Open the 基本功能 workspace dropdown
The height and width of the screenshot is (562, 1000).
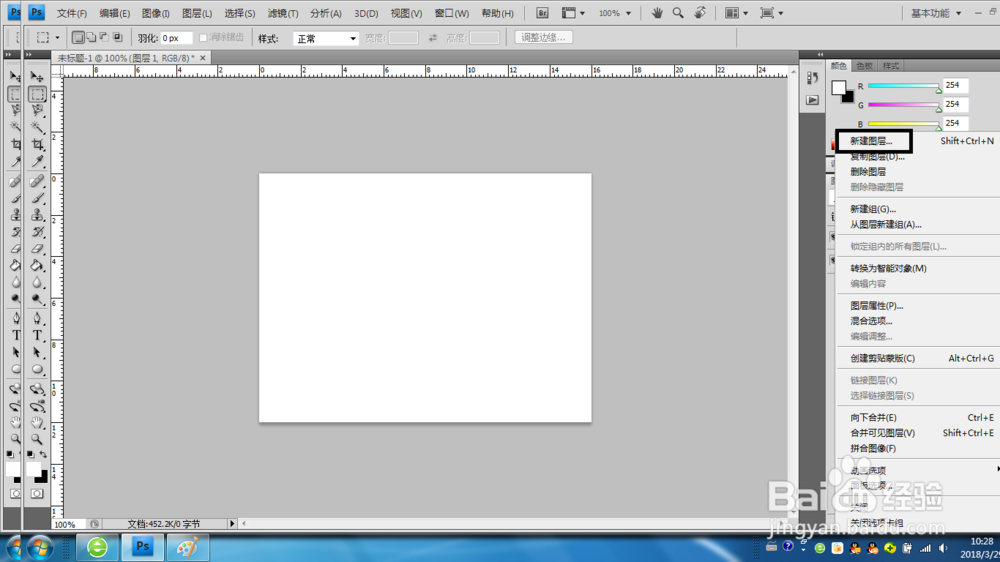tap(936, 13)
